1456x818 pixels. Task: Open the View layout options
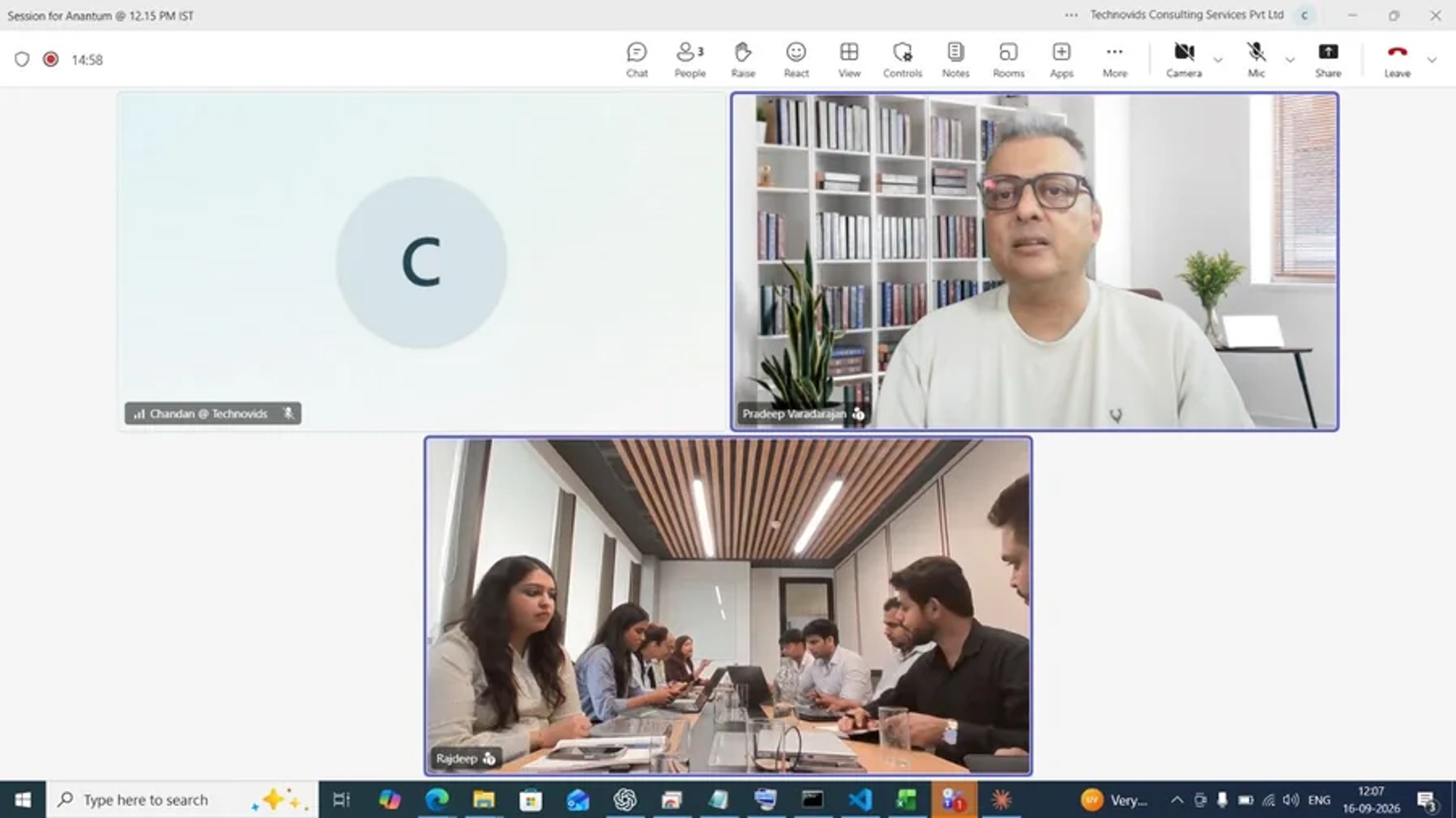pyautogui.click(x=849, y=60)
